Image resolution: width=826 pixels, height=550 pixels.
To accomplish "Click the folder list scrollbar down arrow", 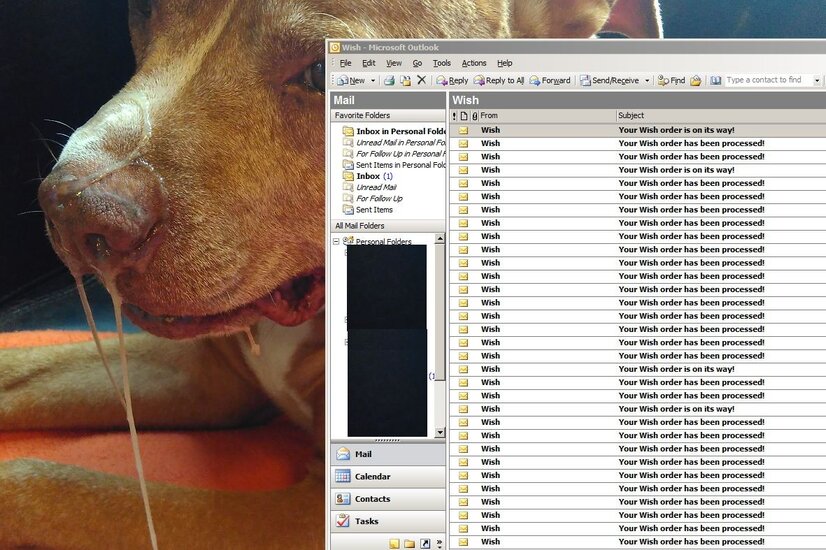I will pyautogui.click(x=440, y=433).
